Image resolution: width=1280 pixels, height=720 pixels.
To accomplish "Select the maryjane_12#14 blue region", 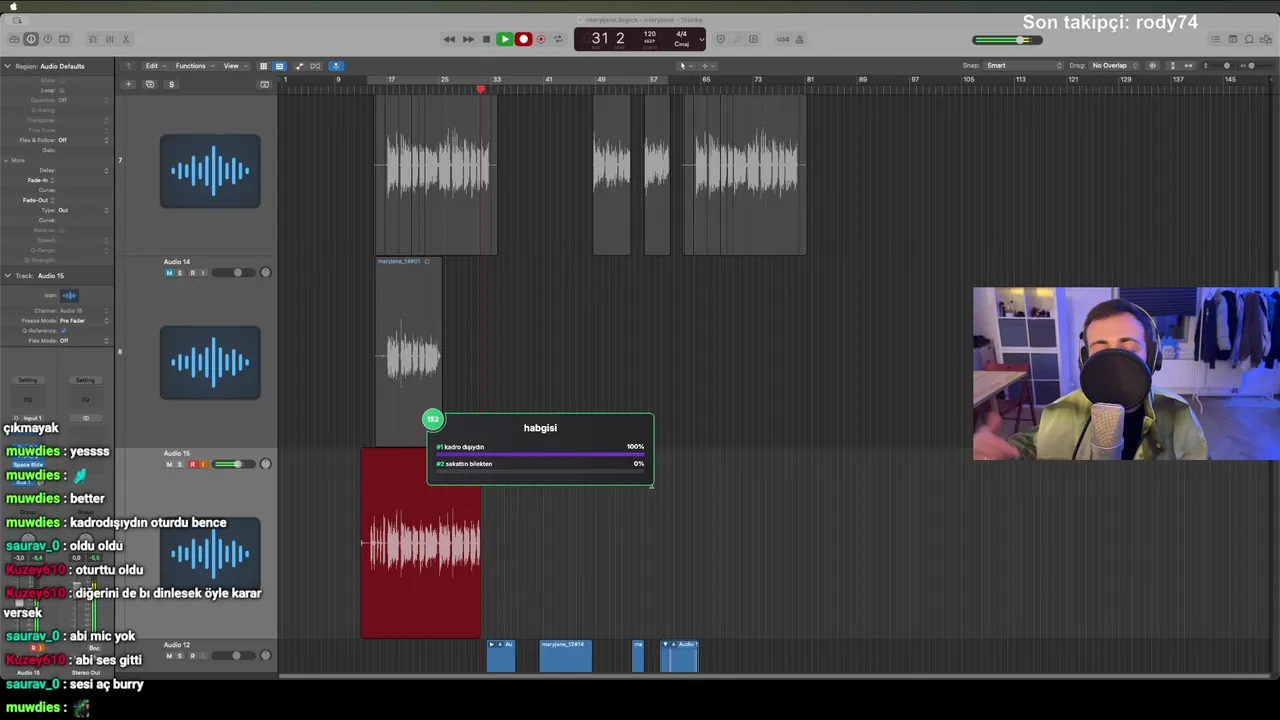I will click(566, 656).
